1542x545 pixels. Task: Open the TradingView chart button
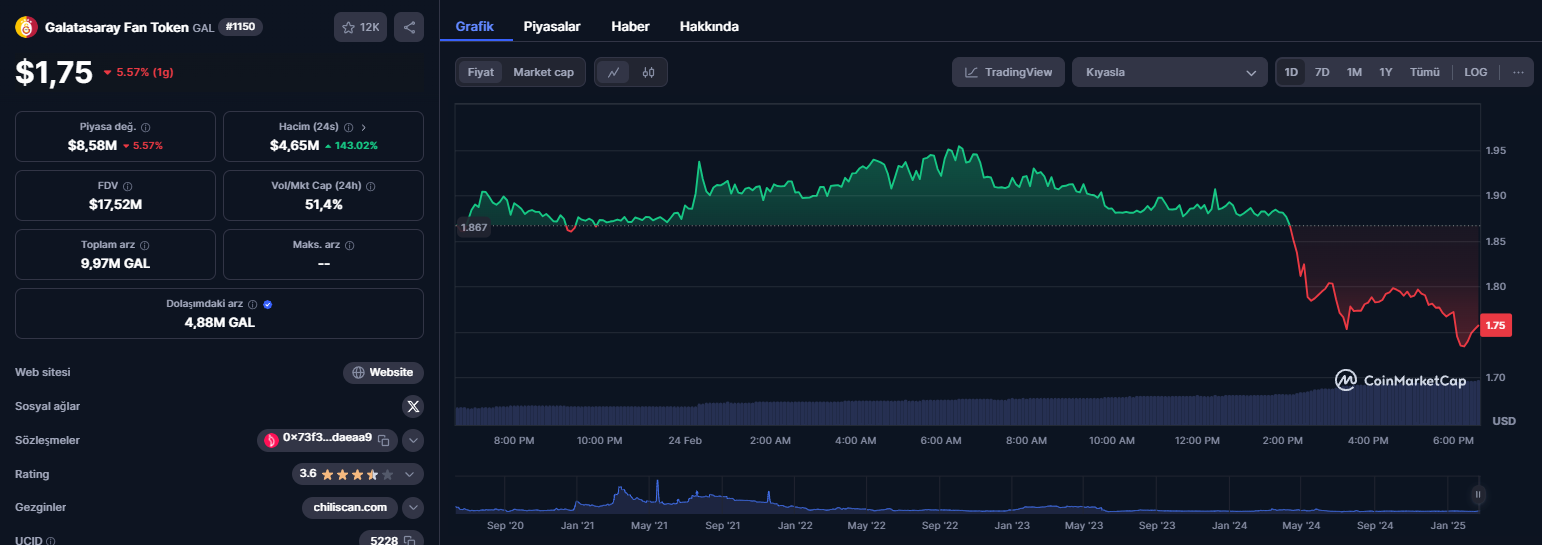tap(1008, 72)
